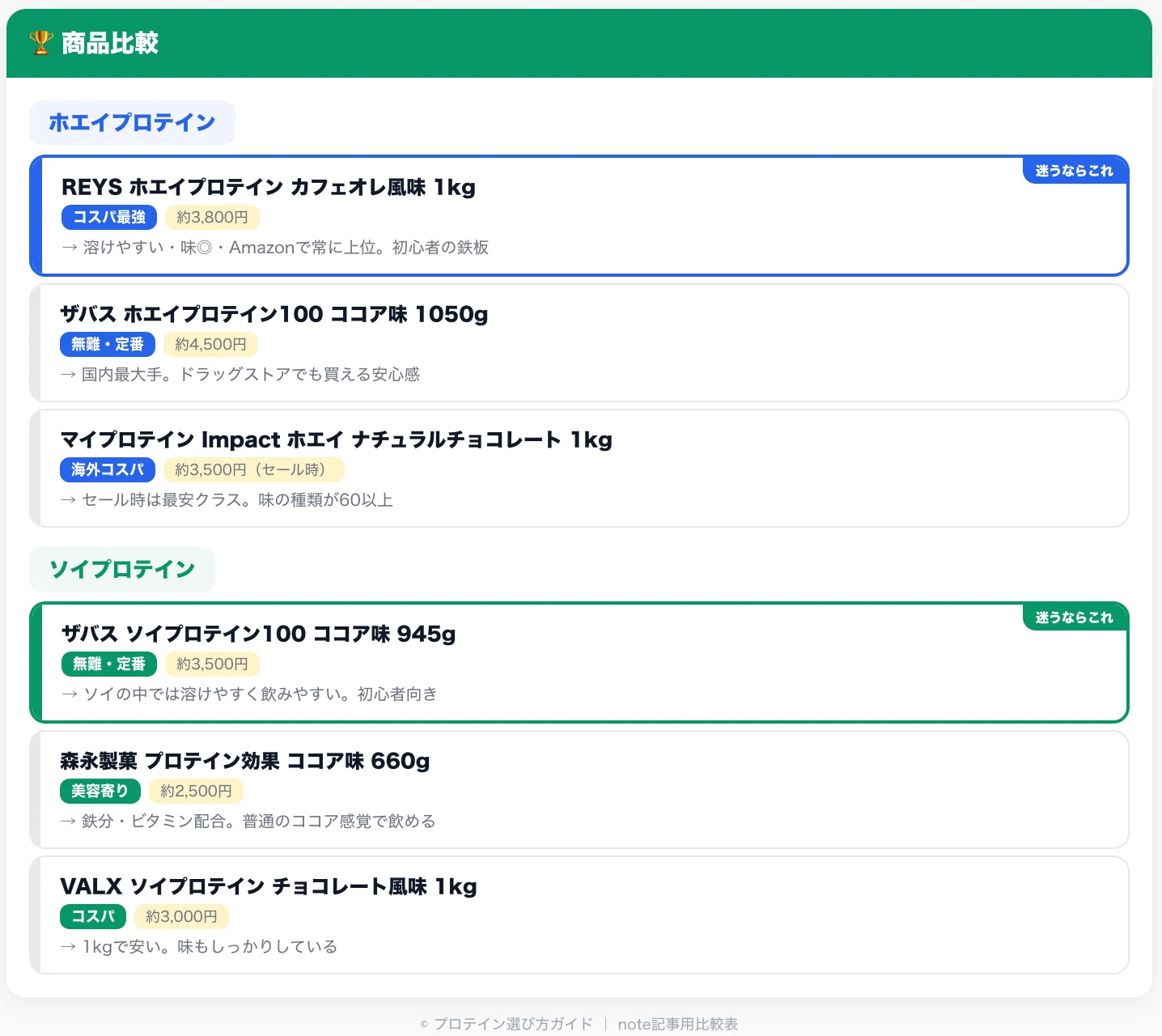Screen dimensions: 1162x1036
Task: Select the description 国内最大手。ドラッグストアでも買える安心感
Action: [x=240, y=374]
